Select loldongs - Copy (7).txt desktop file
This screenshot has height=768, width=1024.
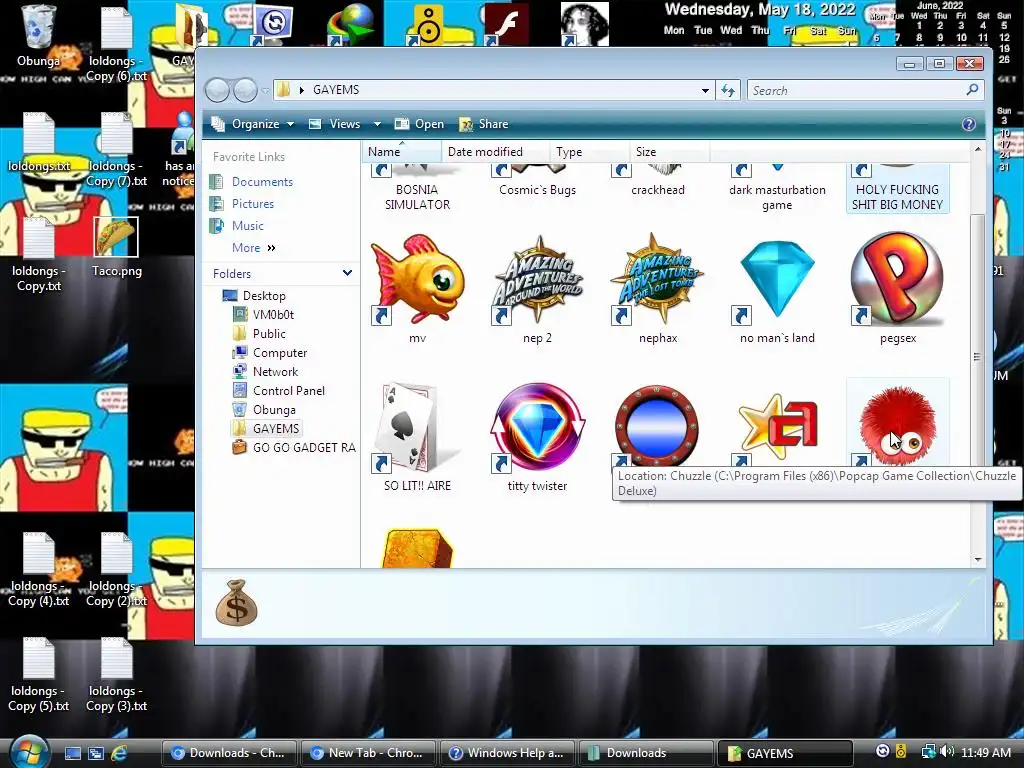(x=116, y=149)
